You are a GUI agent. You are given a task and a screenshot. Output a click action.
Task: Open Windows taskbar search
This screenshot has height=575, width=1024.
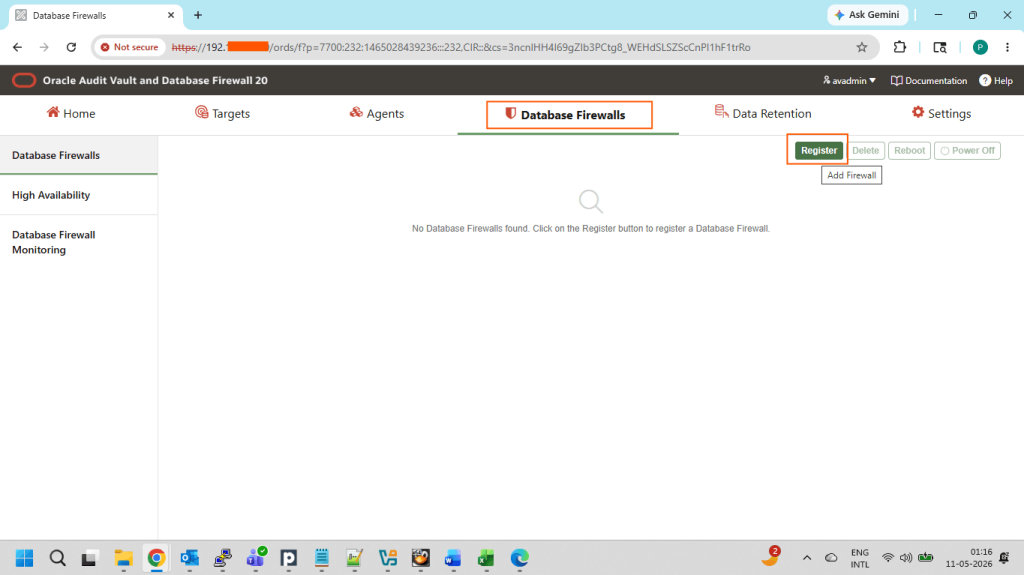tap(57, 558)
